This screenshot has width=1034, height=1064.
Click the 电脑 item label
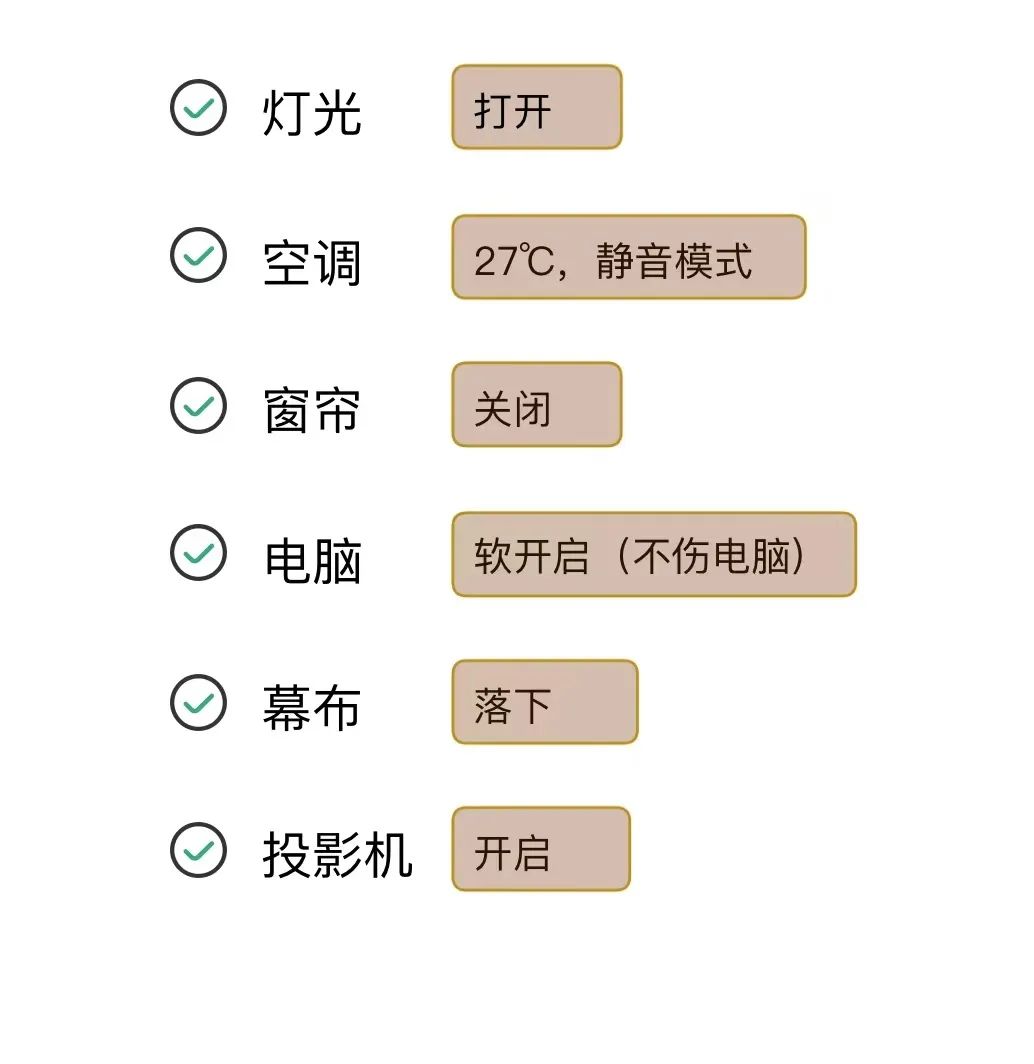[311, 560]
